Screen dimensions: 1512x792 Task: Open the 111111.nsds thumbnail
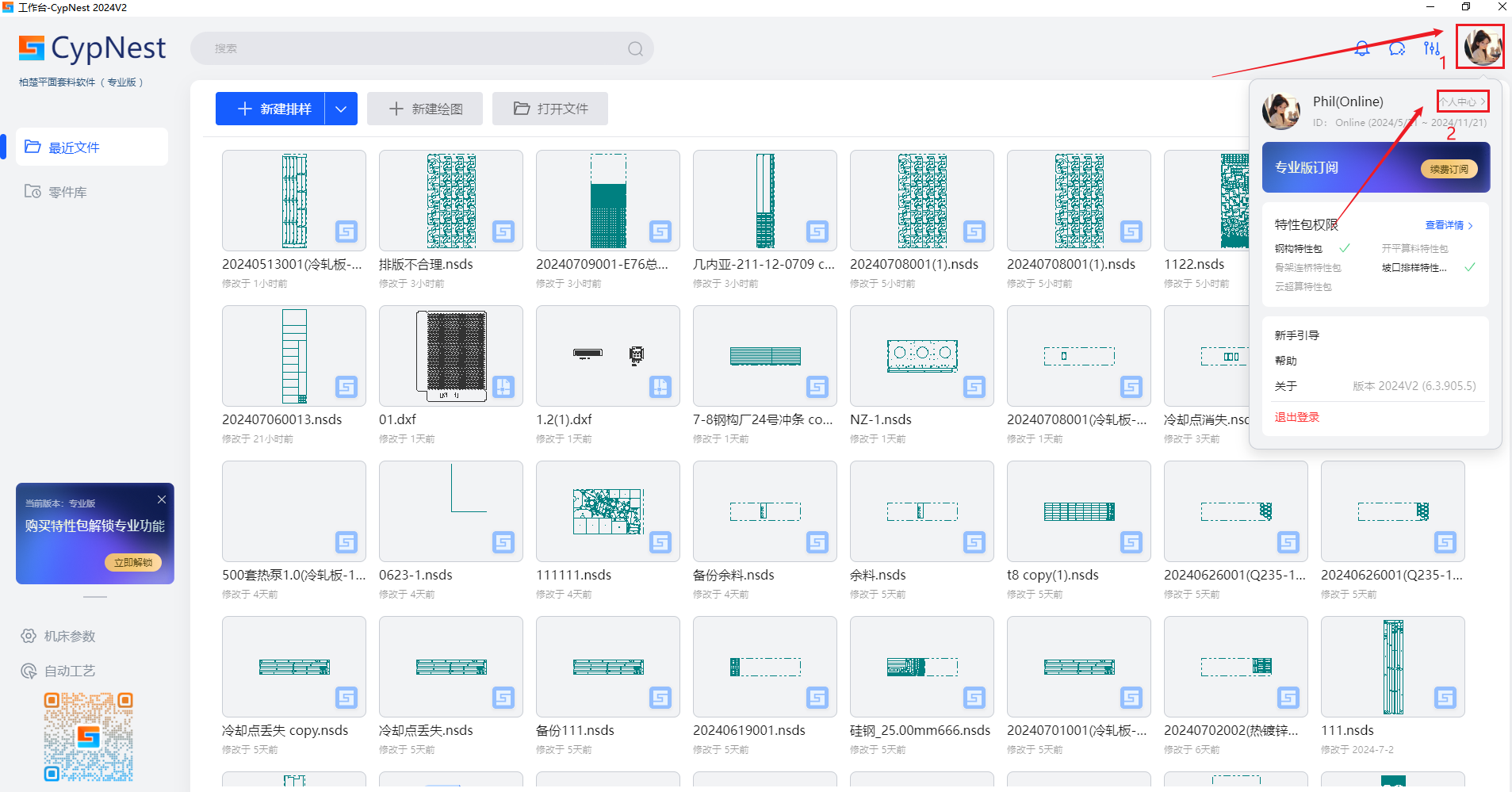[x=608, y=511]
